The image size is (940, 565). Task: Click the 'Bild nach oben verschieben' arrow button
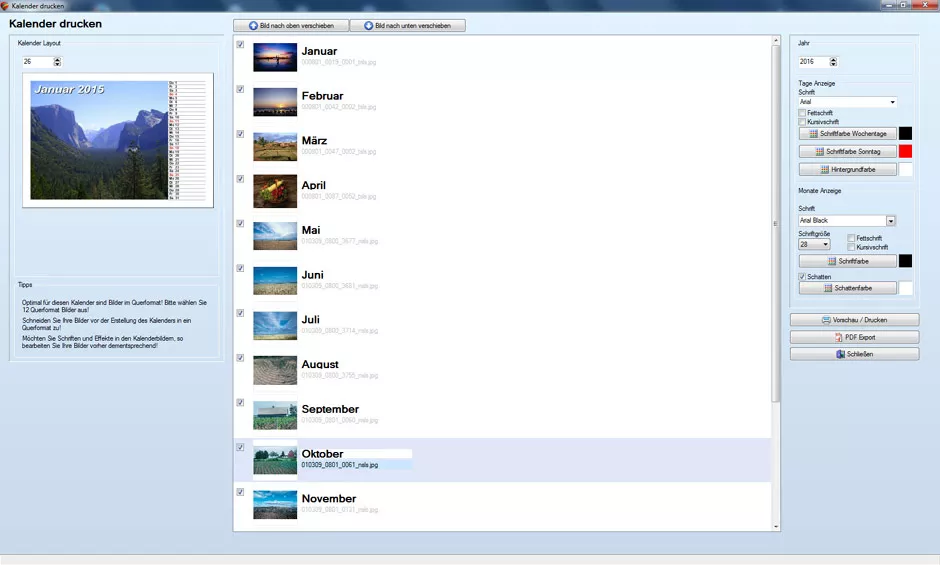(x=290, y=25)
